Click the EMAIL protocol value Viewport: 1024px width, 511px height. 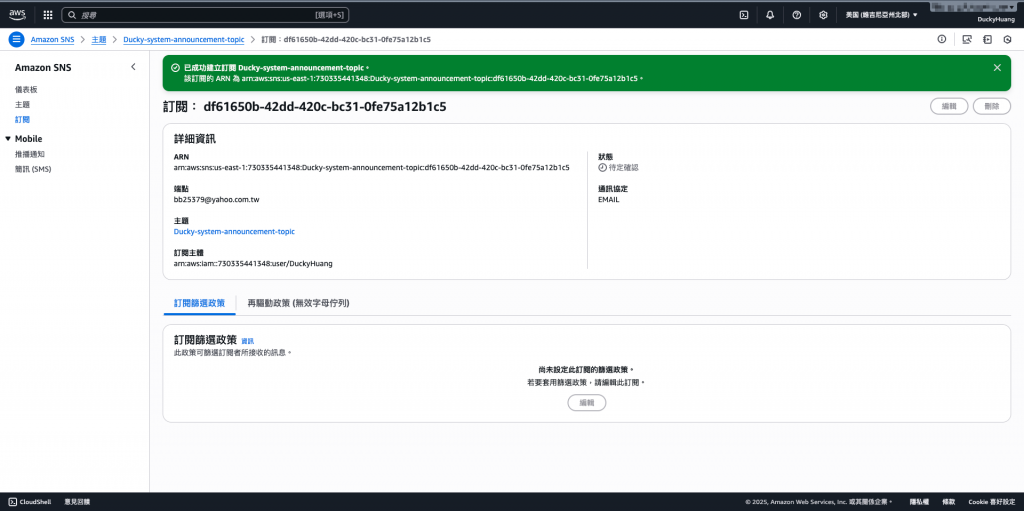609,199
